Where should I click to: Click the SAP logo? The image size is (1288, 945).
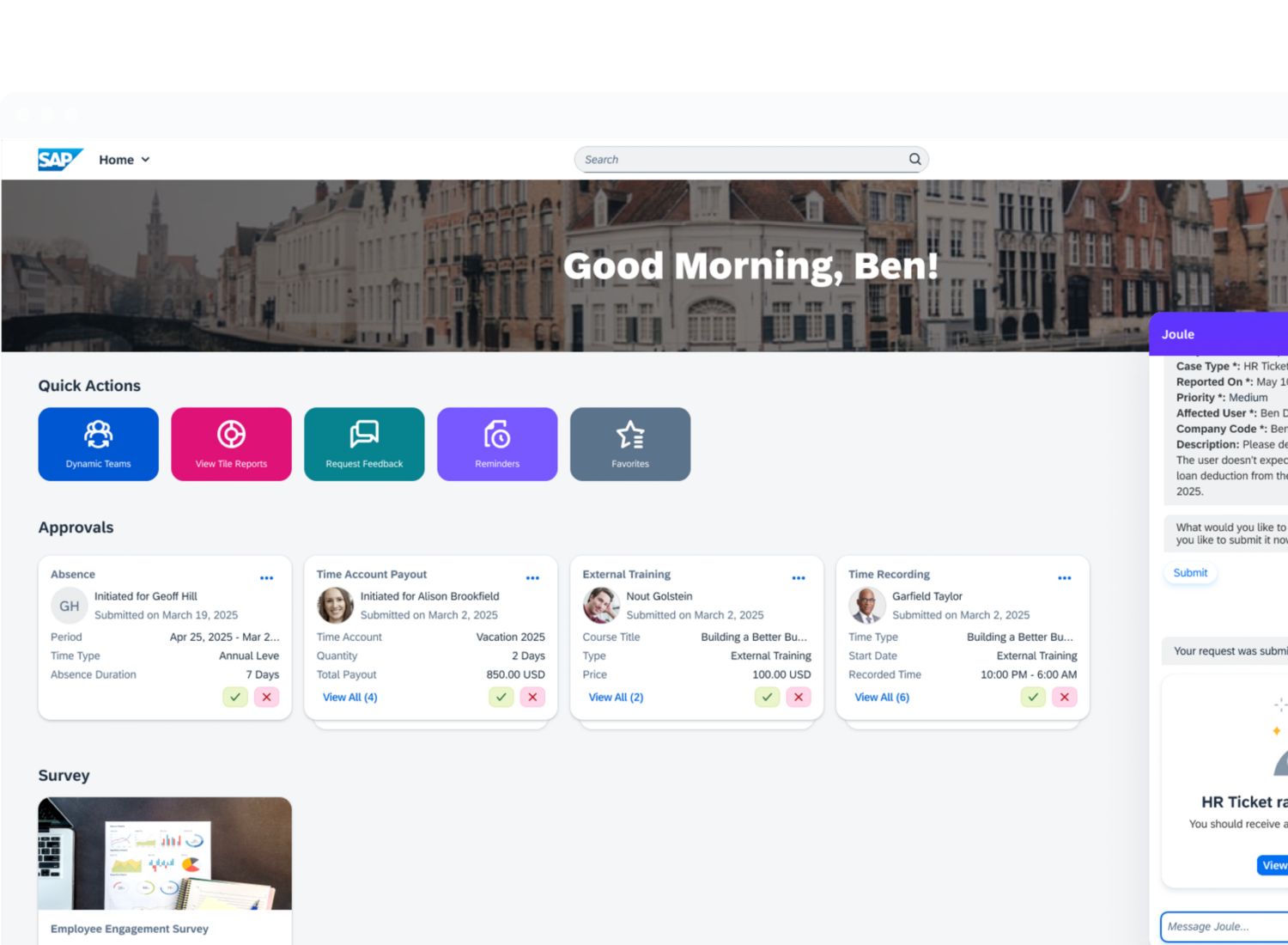[59, 160]
